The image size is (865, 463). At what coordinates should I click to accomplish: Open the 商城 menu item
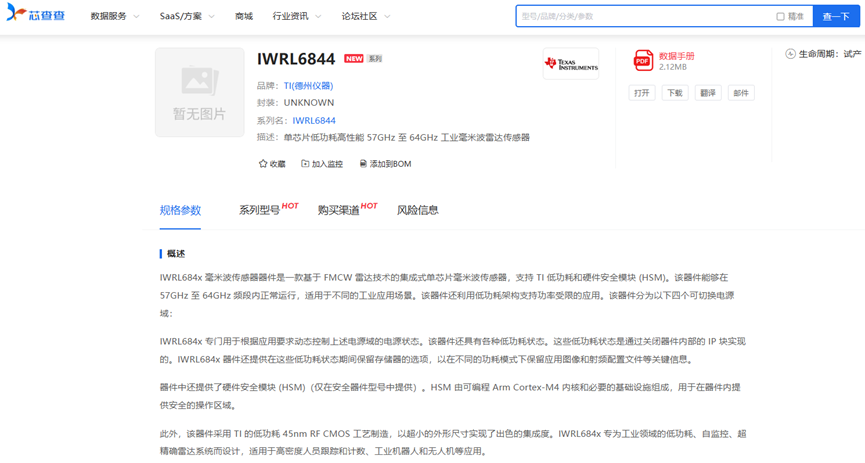244,17
